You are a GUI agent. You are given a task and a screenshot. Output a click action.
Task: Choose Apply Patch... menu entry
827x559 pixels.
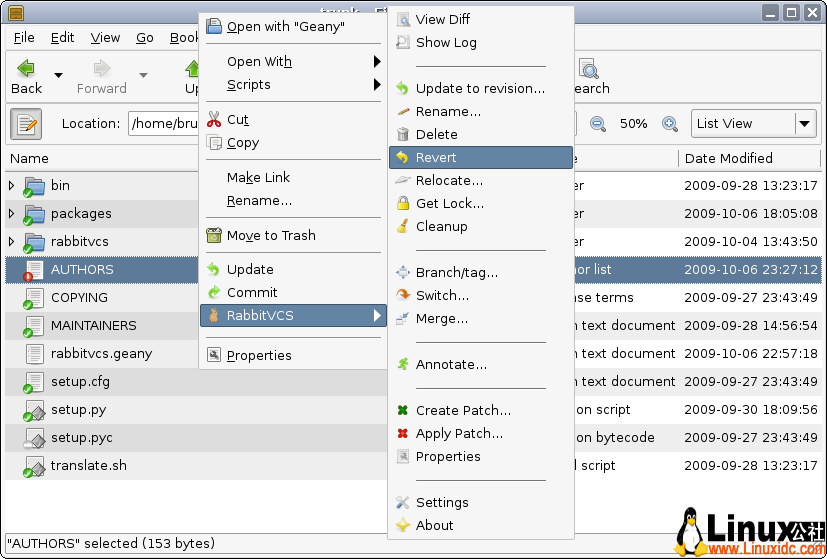tap(459, 434)
